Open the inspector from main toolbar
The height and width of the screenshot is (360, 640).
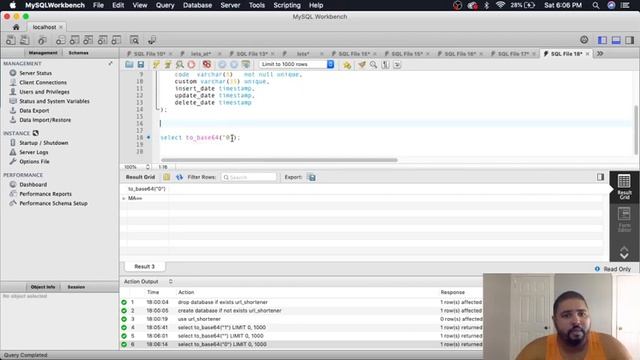click(42, 40)
